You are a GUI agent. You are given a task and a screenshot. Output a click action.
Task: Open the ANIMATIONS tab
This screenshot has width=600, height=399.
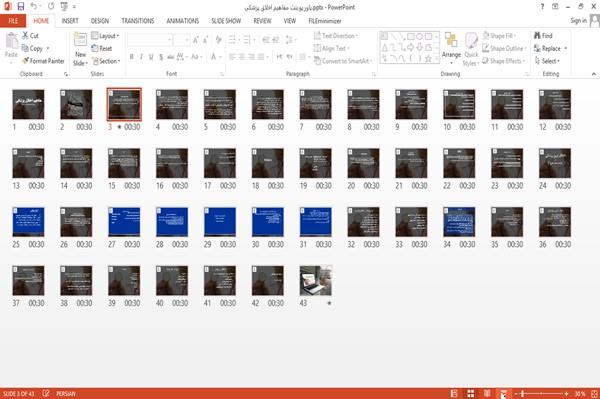click(x=183, y=21)
